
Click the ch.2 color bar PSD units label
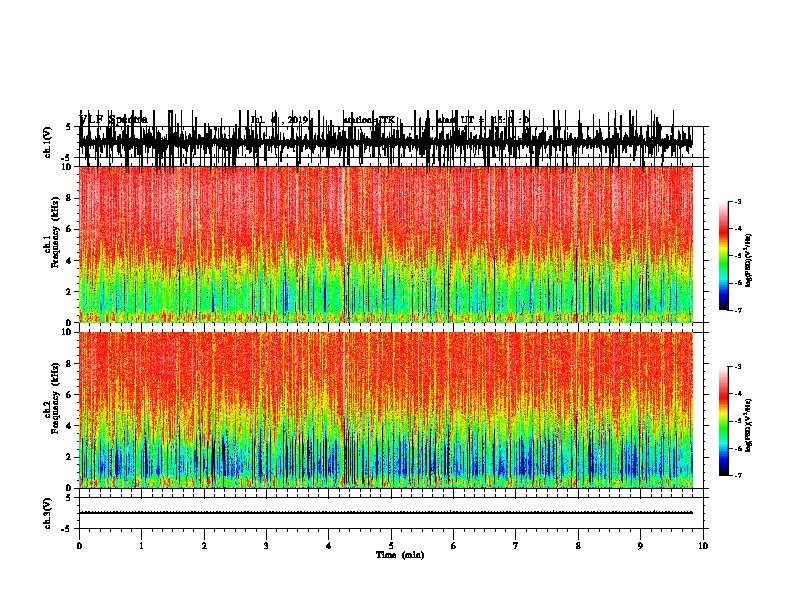point(749,425)
